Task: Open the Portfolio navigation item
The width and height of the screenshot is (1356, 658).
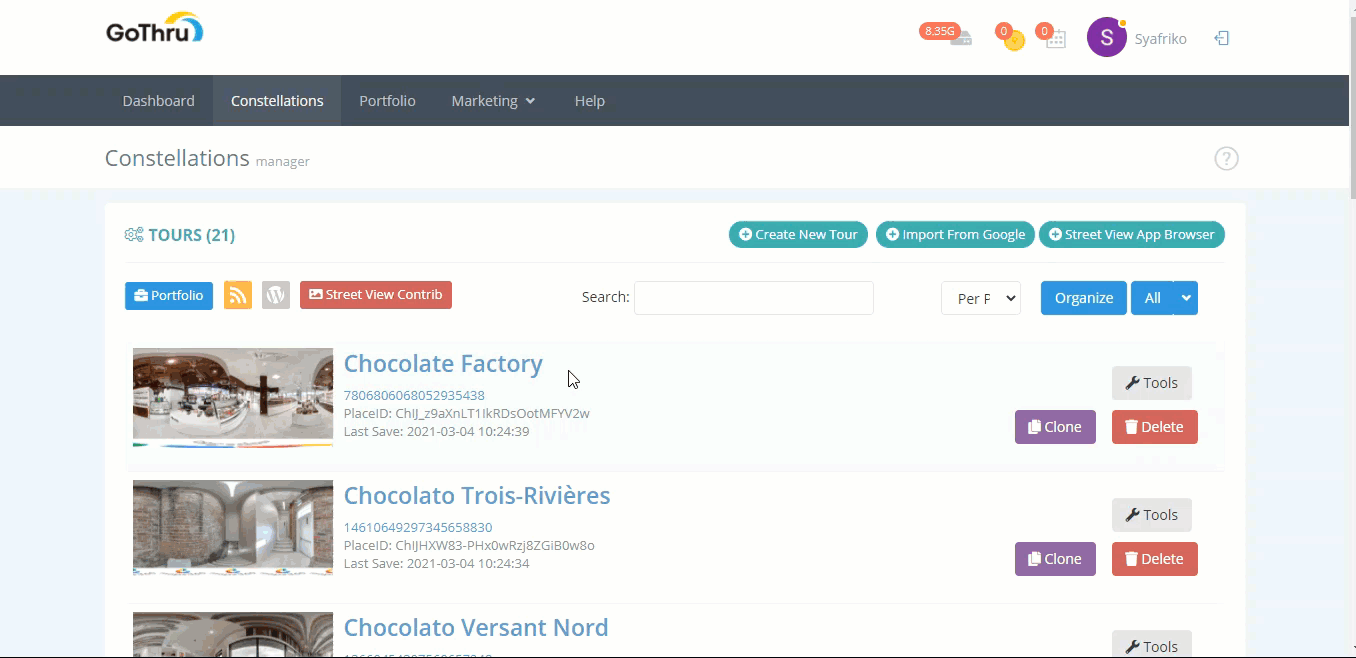Action: click(x=387, y=101)
